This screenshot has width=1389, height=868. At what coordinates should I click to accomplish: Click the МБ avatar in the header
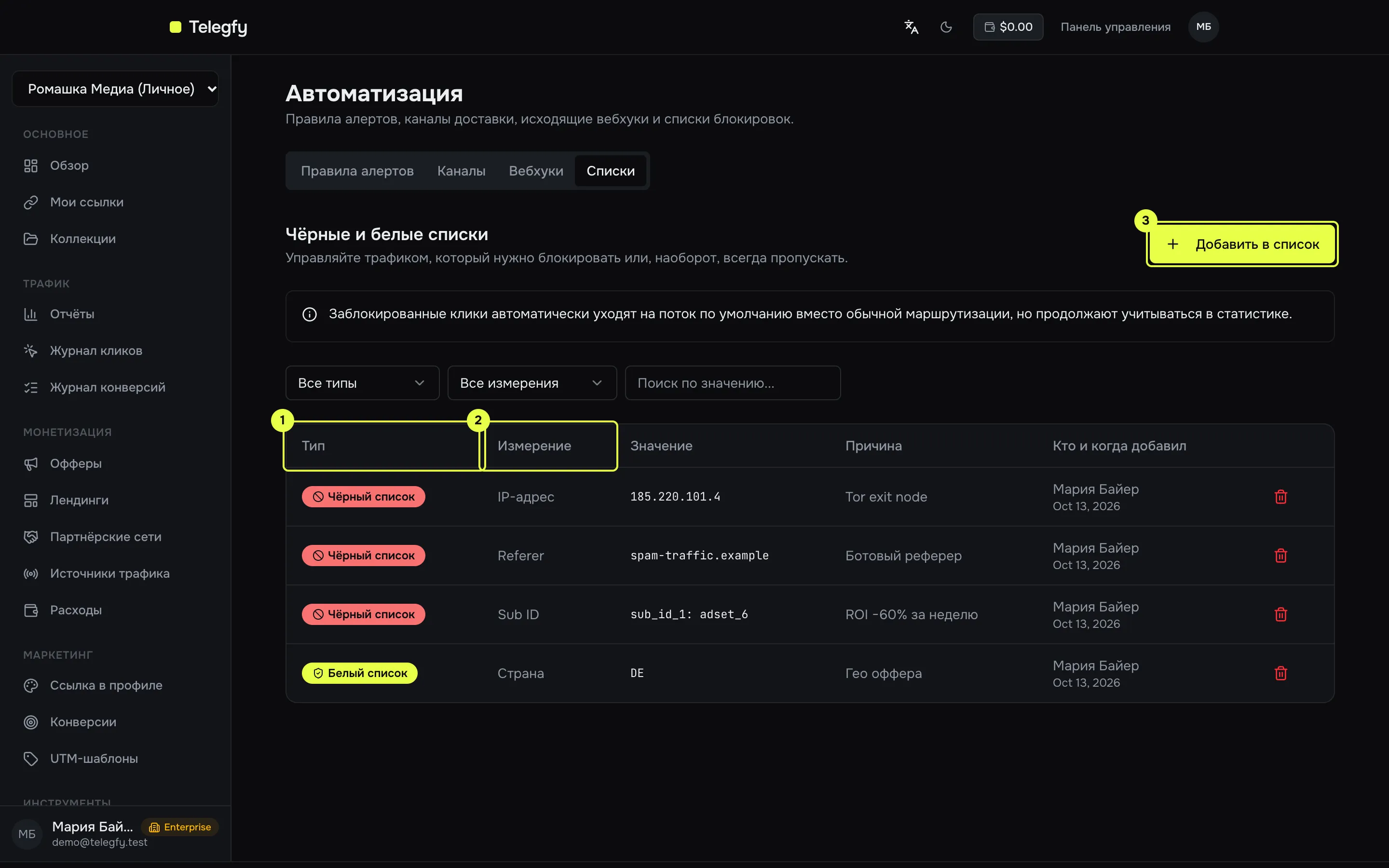pos(1203,27)
